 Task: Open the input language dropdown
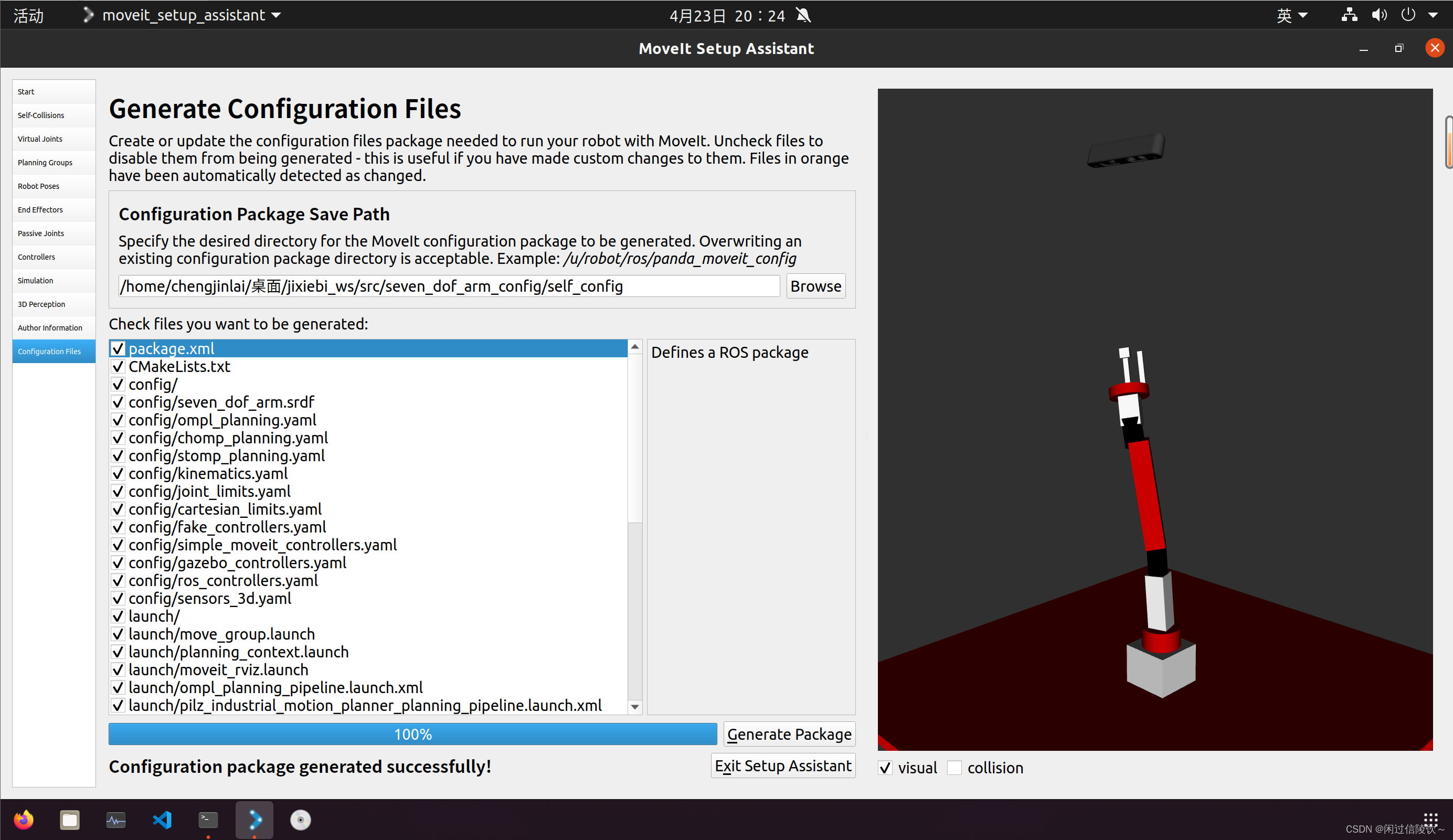(1291, 15)
